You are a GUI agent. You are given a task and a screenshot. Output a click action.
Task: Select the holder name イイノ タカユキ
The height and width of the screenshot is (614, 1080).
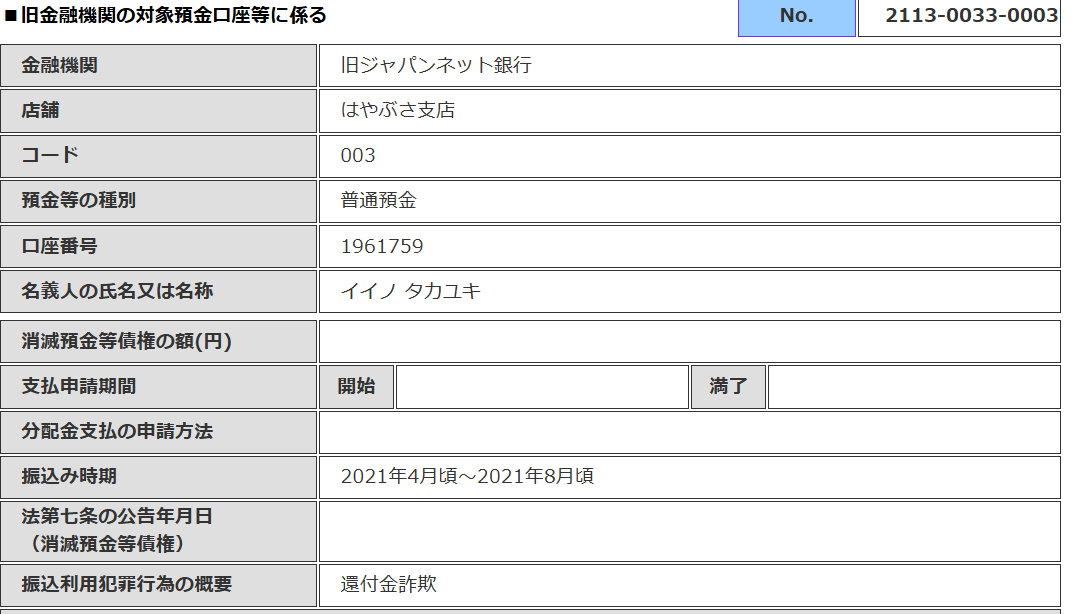[411, 291]
